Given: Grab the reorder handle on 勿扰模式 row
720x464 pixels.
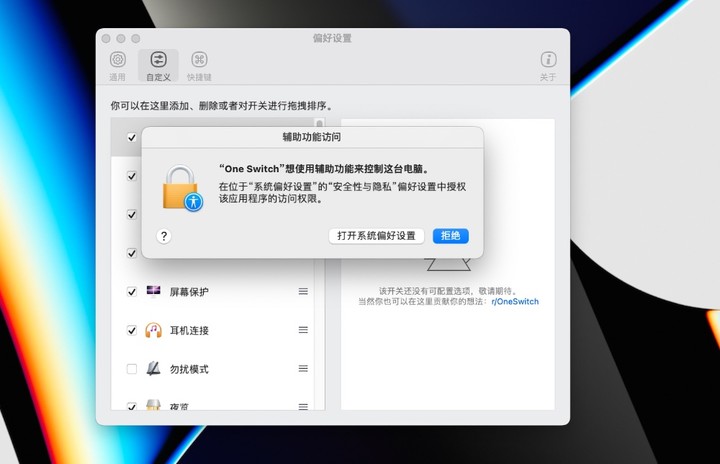Looking at the screenshot, I should pos(303,368).
